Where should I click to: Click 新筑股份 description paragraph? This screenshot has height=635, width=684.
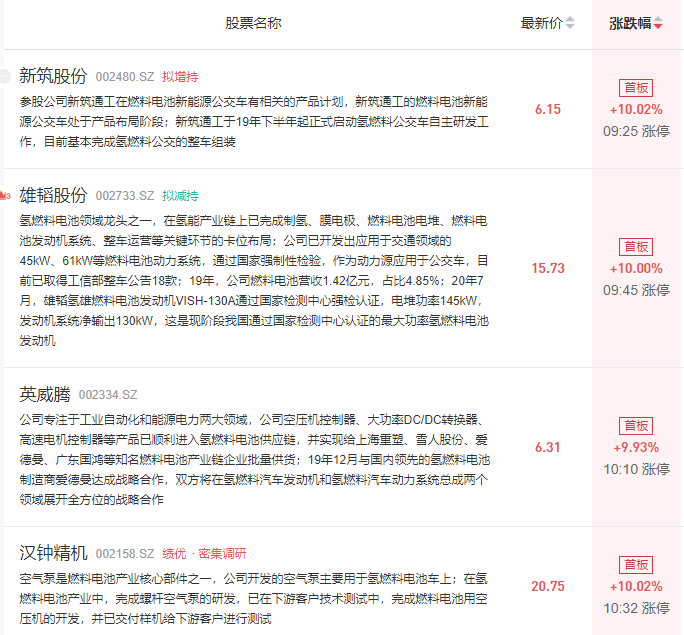tap(254, 121)
